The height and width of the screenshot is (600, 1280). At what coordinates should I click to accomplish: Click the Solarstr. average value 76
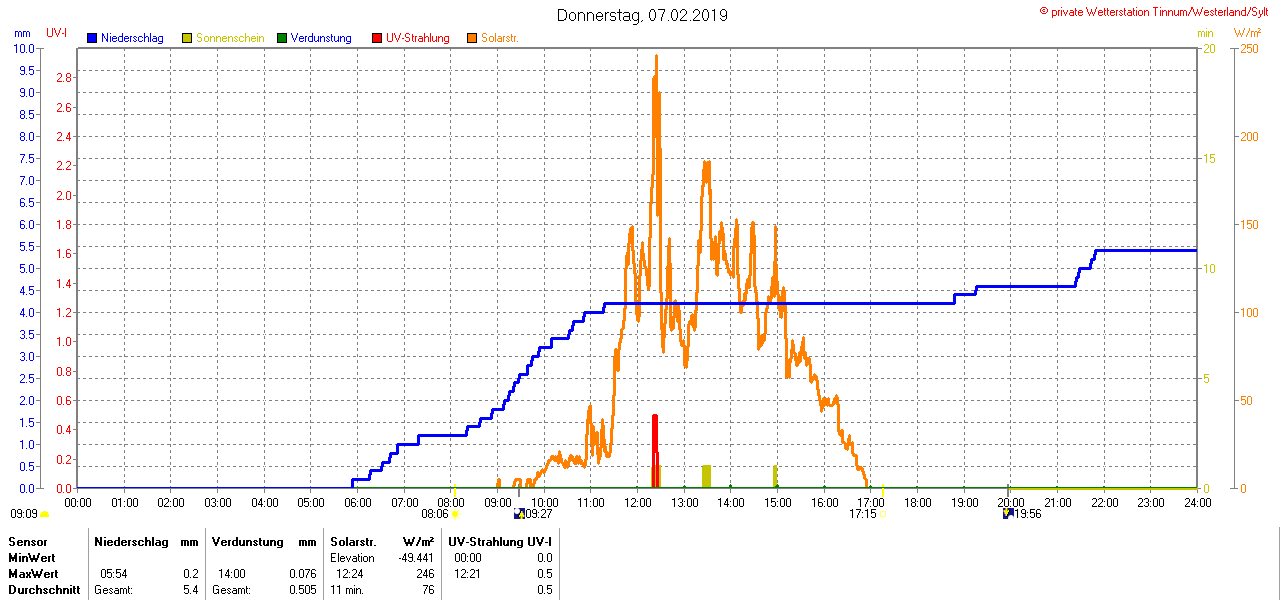[428, 590]
